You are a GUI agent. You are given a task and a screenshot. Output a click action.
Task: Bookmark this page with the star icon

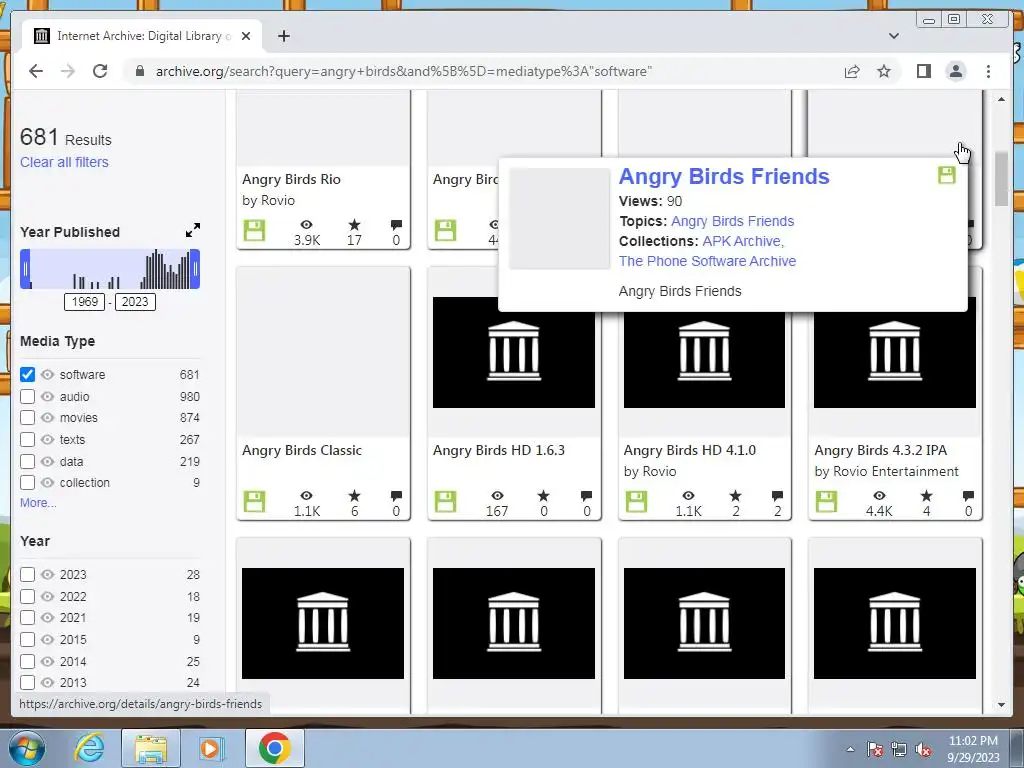[884, 71]
